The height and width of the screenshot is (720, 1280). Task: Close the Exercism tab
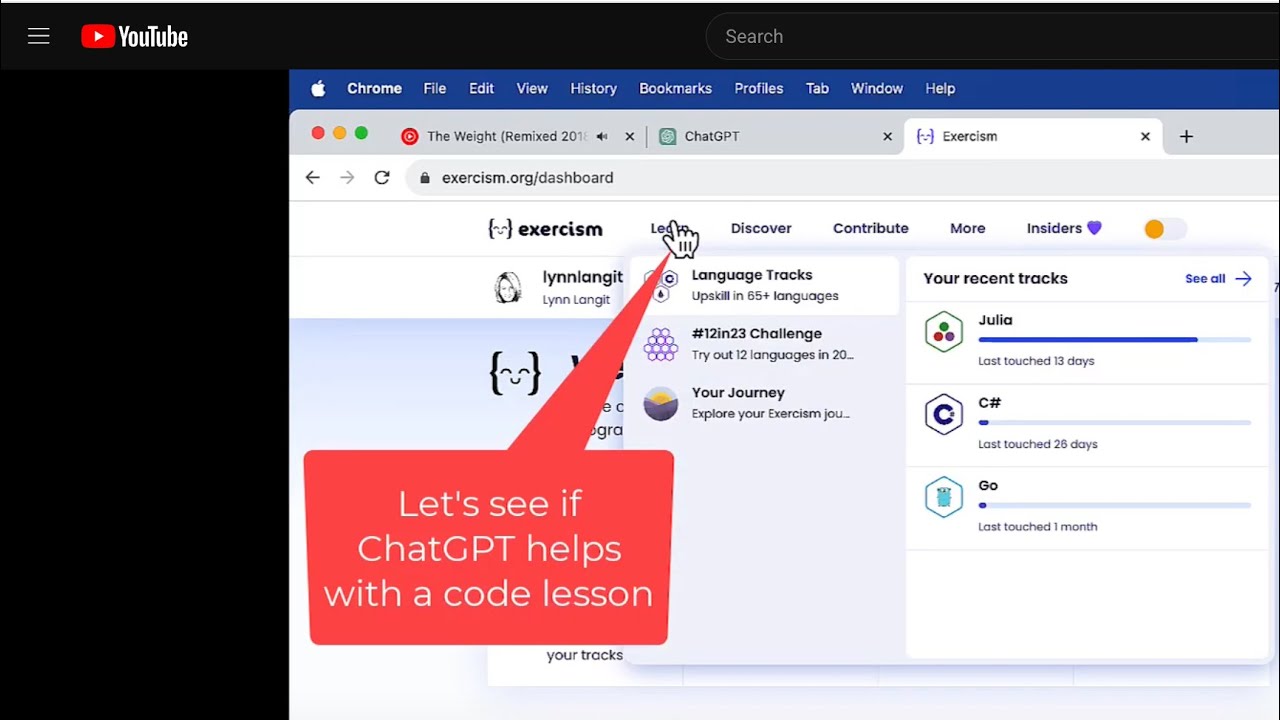click(1145, 137)
